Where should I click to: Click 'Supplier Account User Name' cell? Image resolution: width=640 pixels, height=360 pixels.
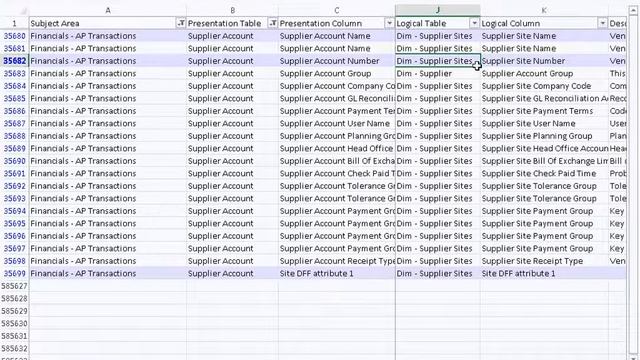point(337,123)
